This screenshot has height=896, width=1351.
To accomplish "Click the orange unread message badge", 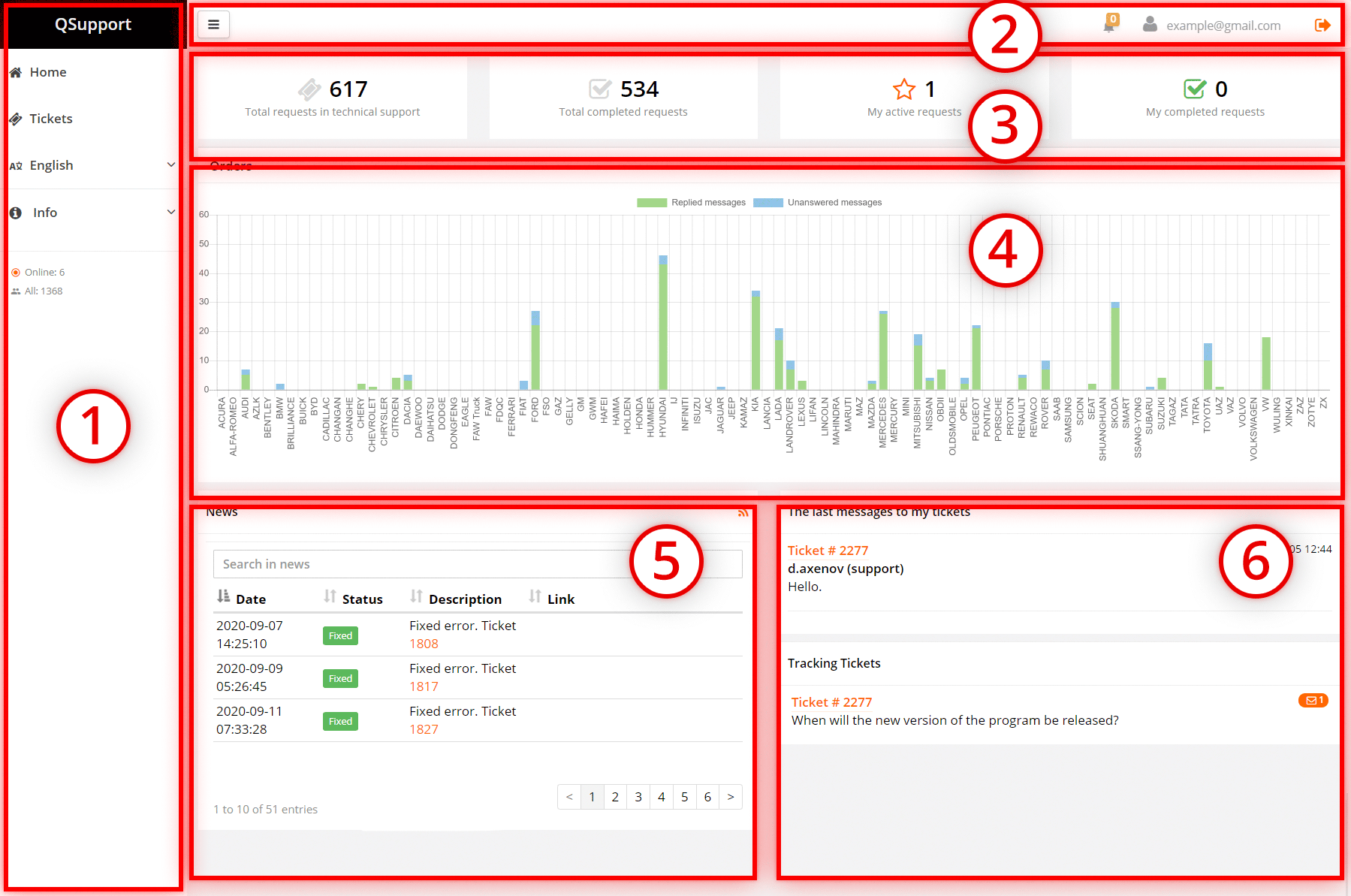I will coord(1313,700).
